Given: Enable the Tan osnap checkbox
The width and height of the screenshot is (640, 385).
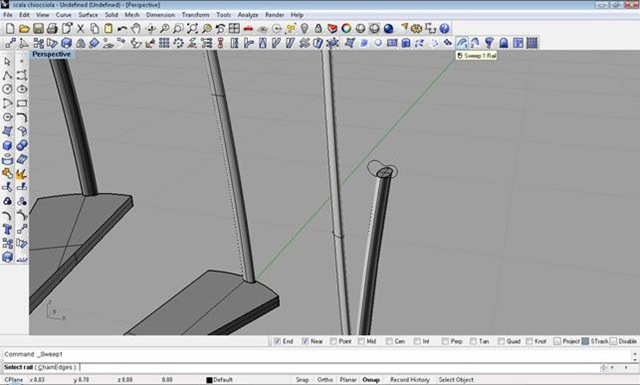Looking at the screenshot, I should pos(473,341).
